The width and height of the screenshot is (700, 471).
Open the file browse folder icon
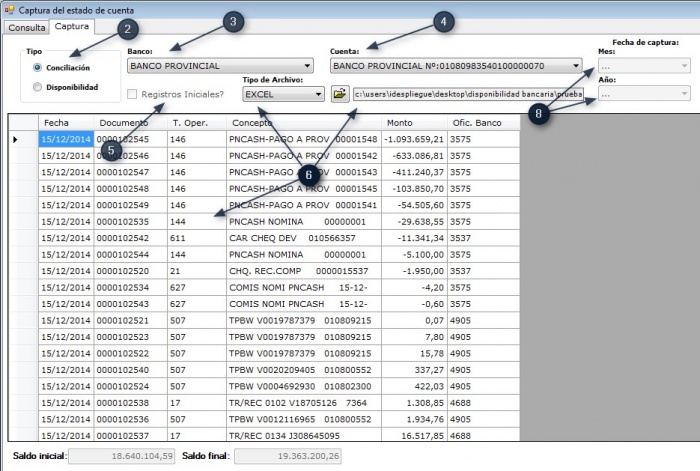click(x=340, y=94)
